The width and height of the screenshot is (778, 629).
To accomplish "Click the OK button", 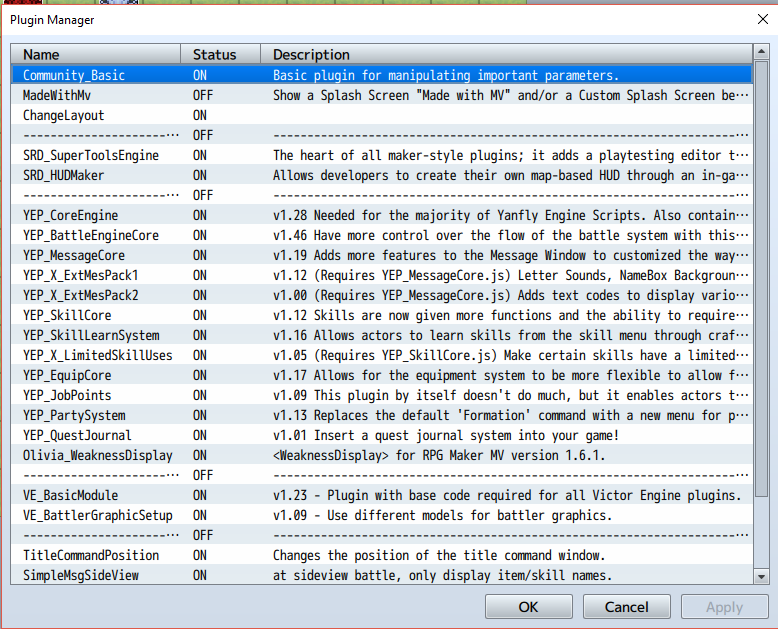I will (x=528, y=607).
